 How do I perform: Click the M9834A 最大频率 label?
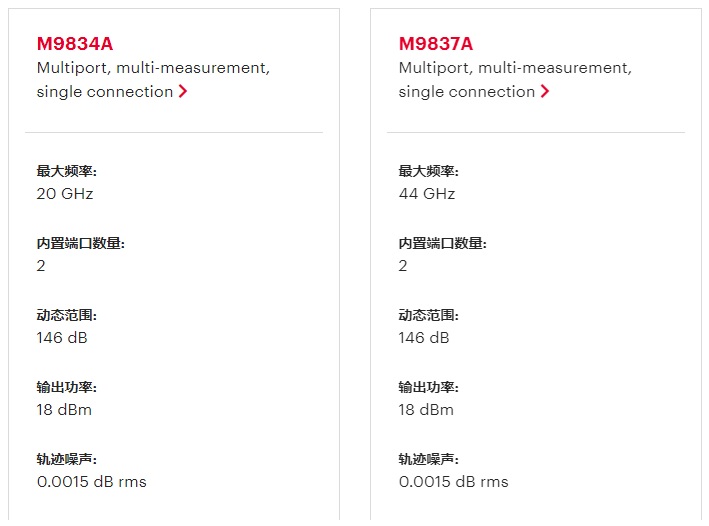[x=67, y=171]
